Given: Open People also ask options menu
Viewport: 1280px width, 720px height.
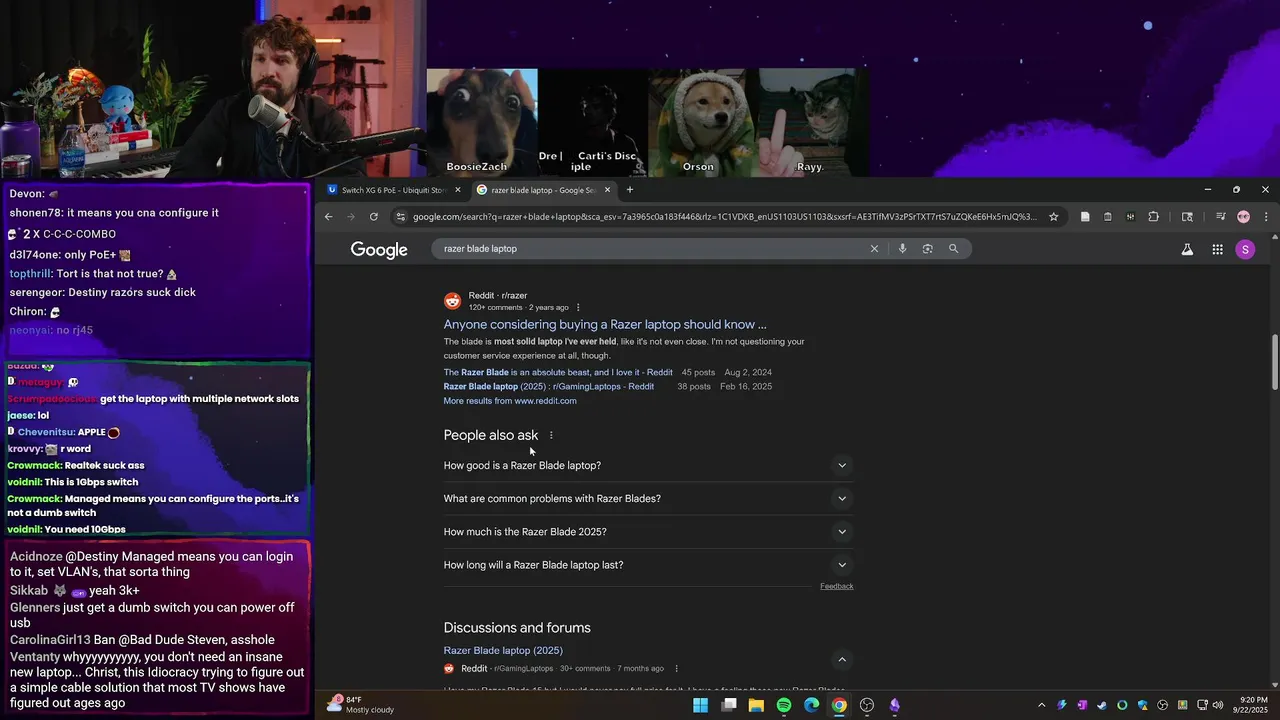Looking at the screenshot, I should coord(551,435).
